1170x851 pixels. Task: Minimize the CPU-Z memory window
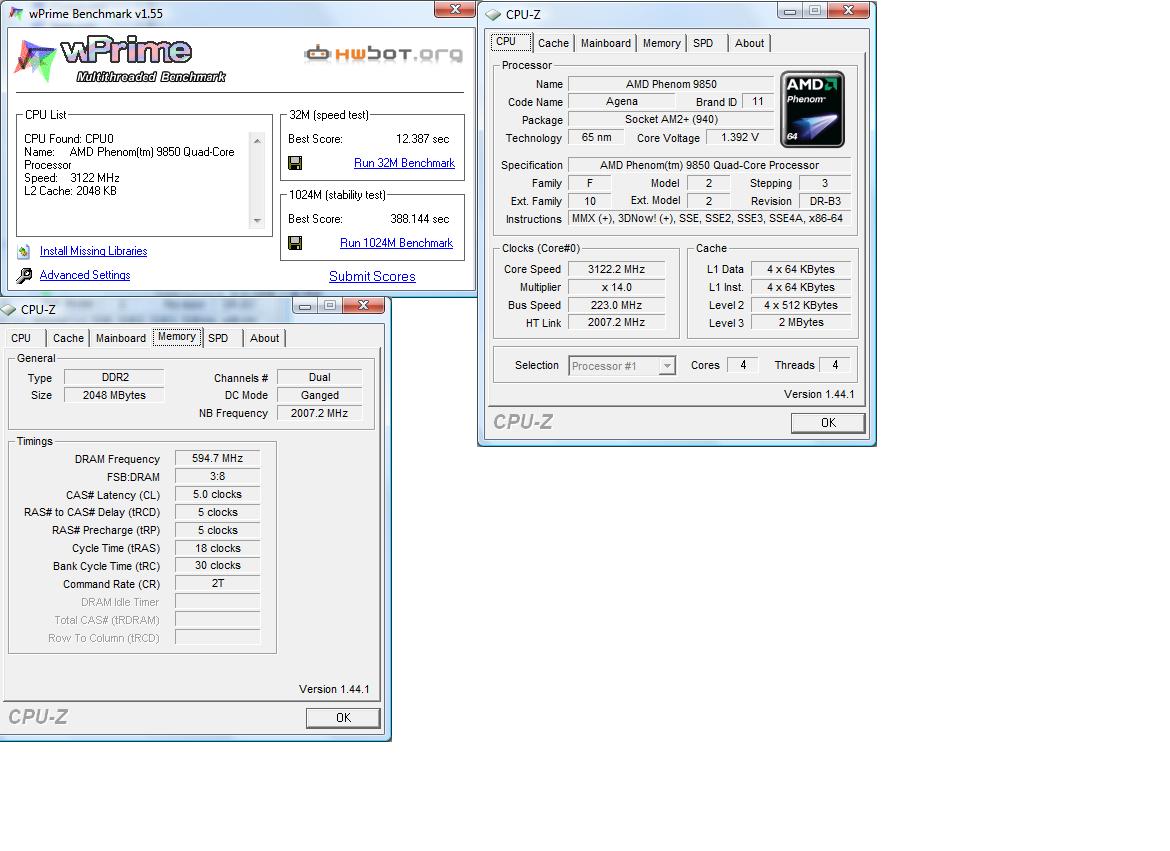point(304,305)
